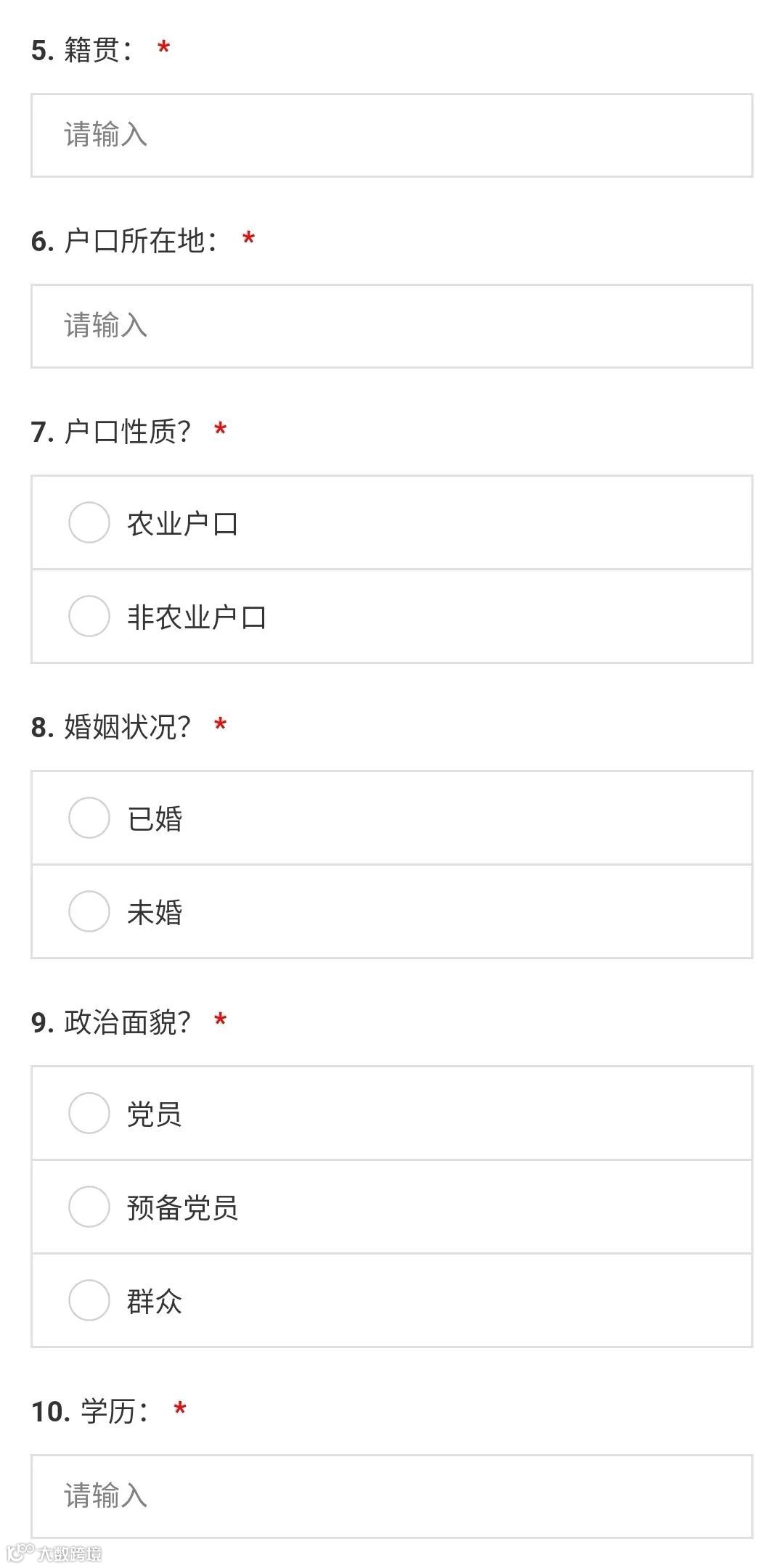Viewport: 784px width, 1568px height.
Task: Select the 农业户口 radio button
Action: point(89,522)
